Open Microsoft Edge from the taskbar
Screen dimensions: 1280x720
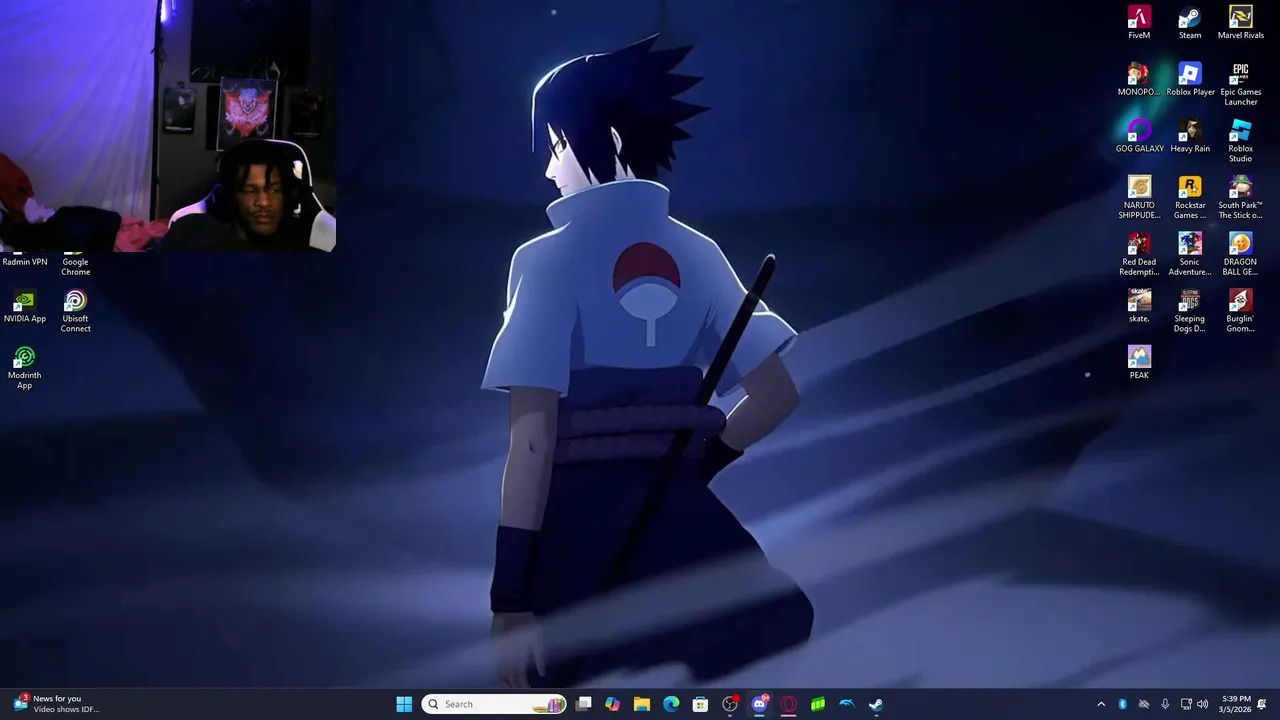[x=671, y=704]
